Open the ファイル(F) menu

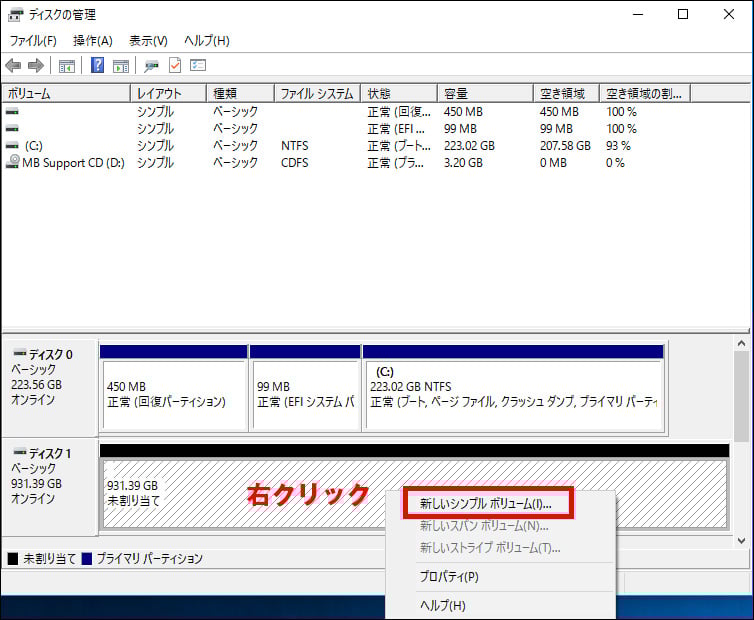pyautogui.click(x=33, y=41)
